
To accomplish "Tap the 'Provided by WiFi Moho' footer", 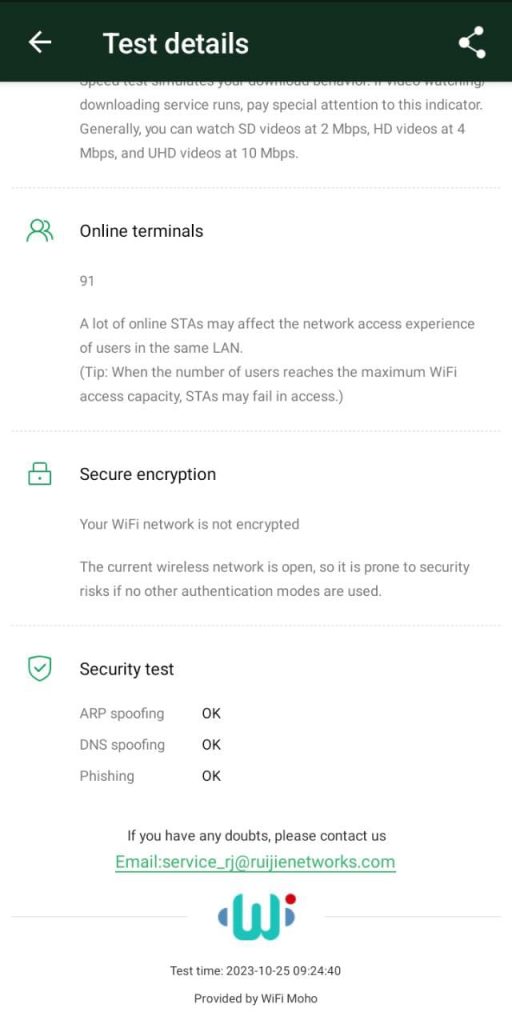I will [255, 999].
